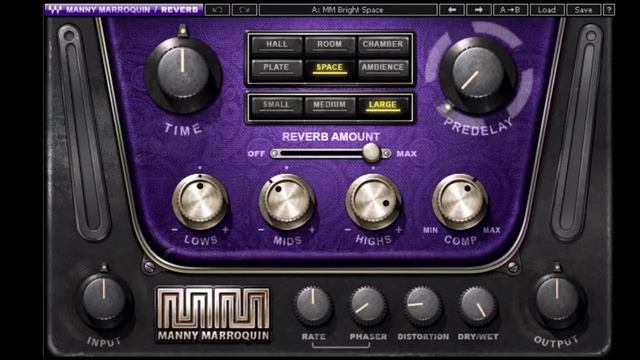Click the redo arrow in the top bar
640x360 pixels.
pyautogui.click(x=244, y=10)
